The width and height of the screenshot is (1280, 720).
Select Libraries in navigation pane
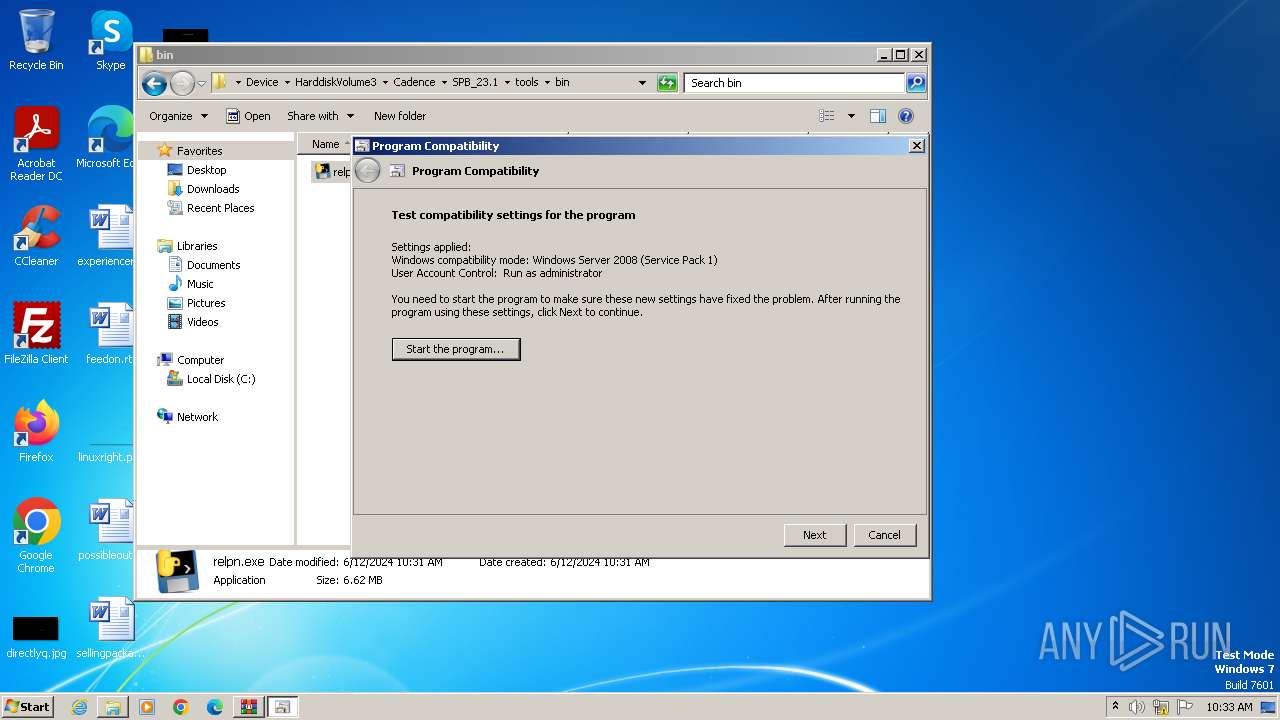197,246
